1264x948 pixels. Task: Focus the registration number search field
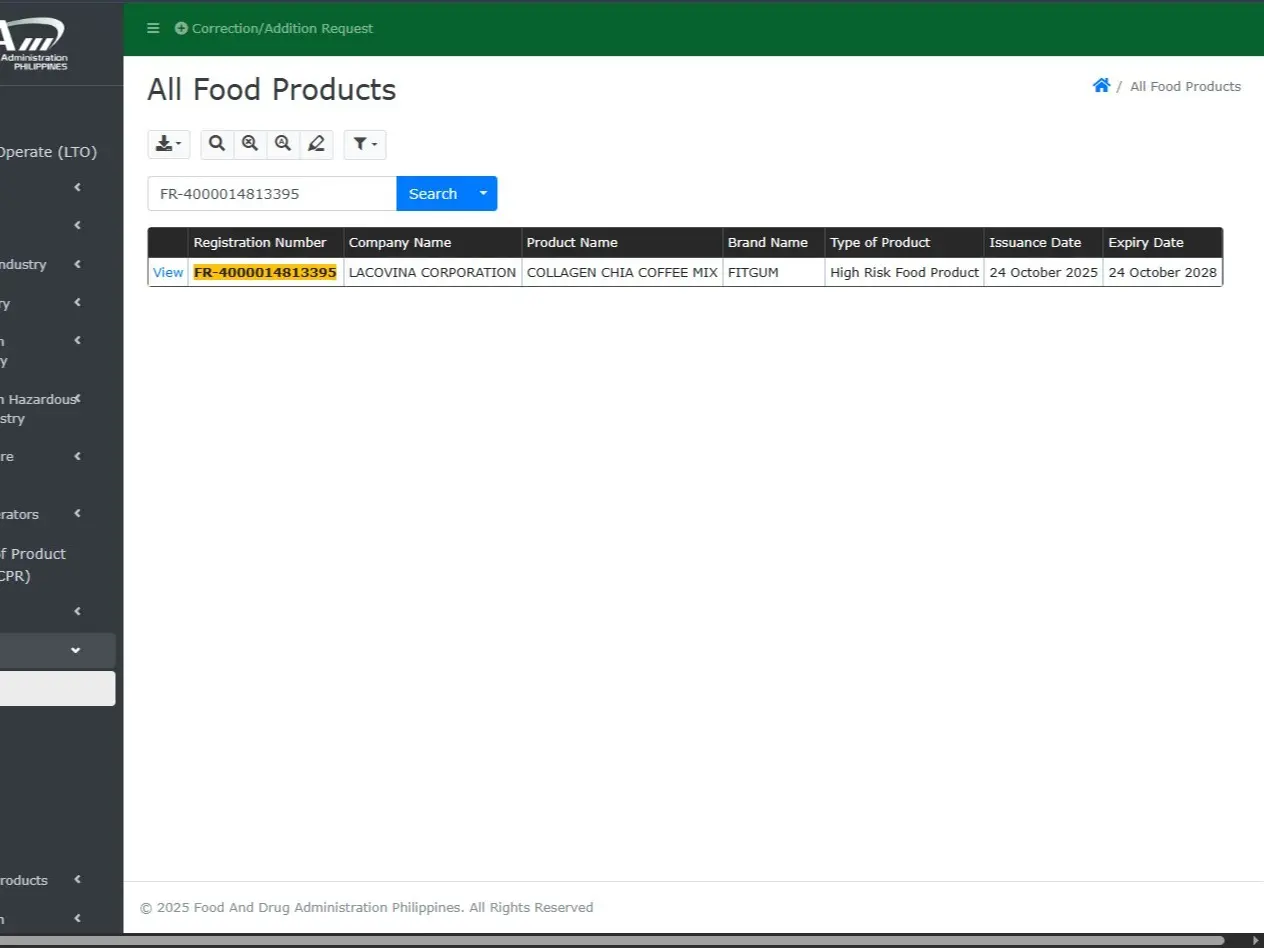272,194
